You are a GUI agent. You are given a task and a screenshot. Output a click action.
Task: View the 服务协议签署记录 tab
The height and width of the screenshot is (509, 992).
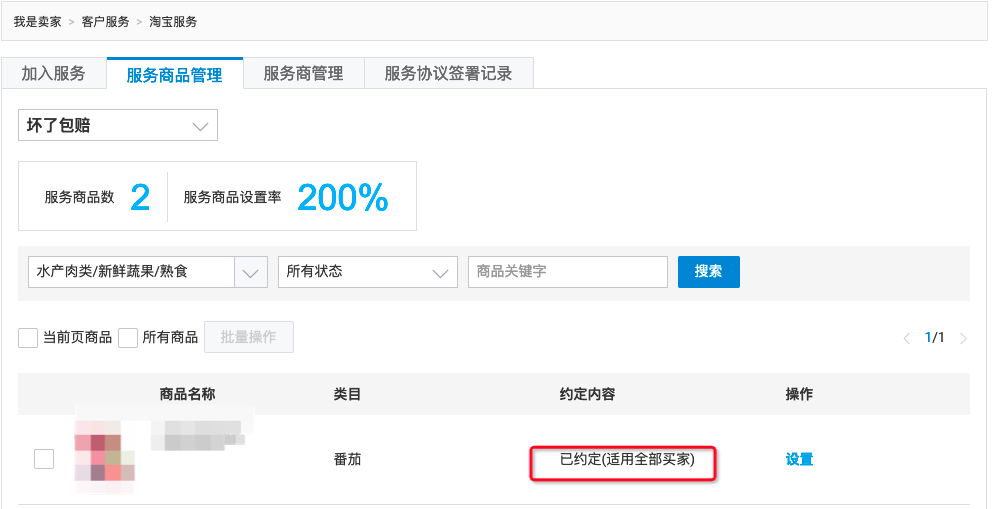449,73
